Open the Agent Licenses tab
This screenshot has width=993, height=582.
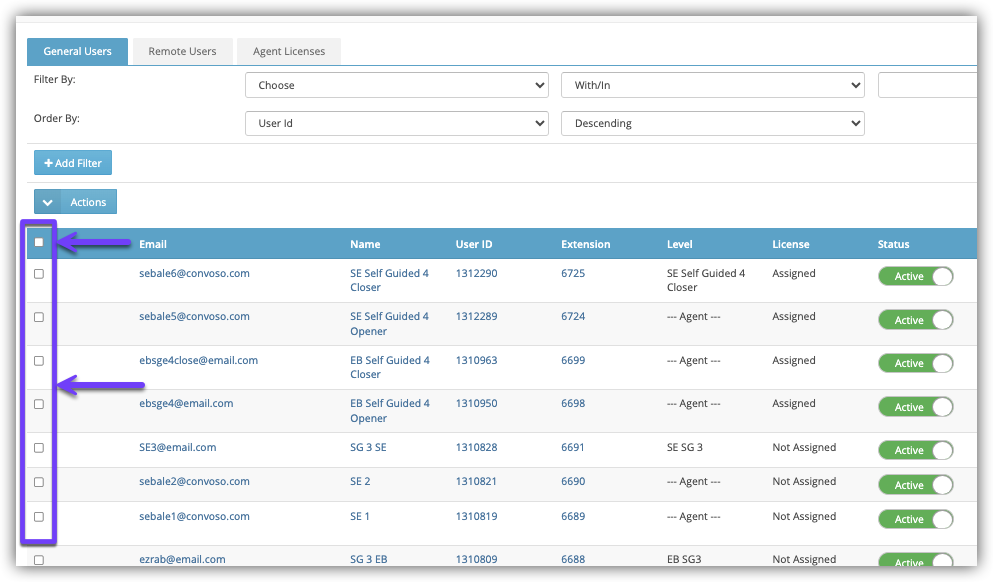click(289, 51)
